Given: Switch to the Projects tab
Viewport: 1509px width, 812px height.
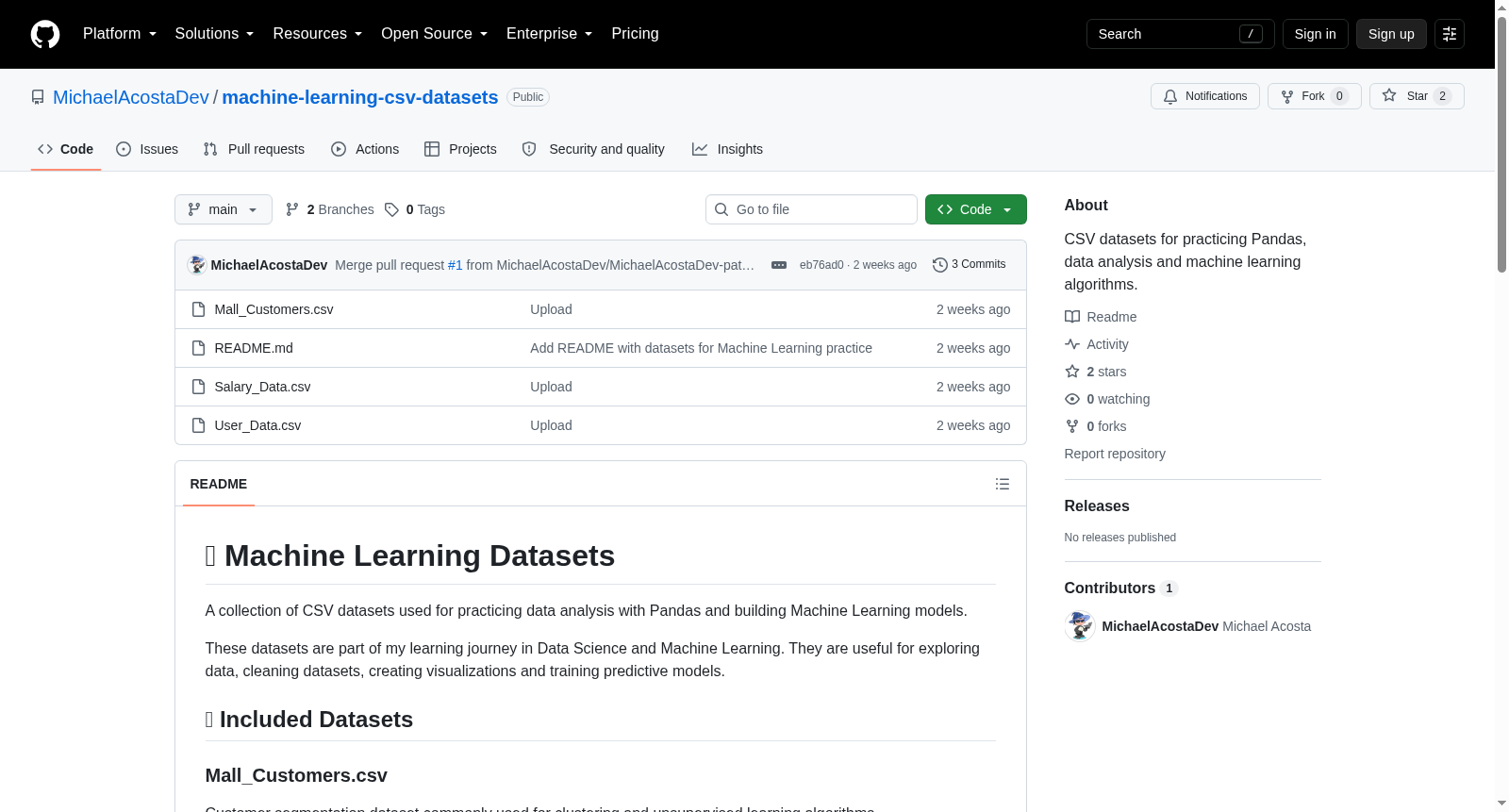Looking at the screenshot, I should click(x=460, y=149).
